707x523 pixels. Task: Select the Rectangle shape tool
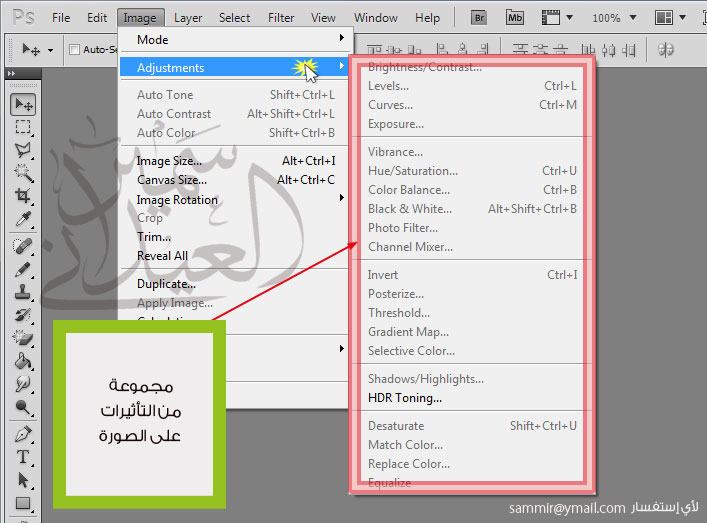(23, 504)
